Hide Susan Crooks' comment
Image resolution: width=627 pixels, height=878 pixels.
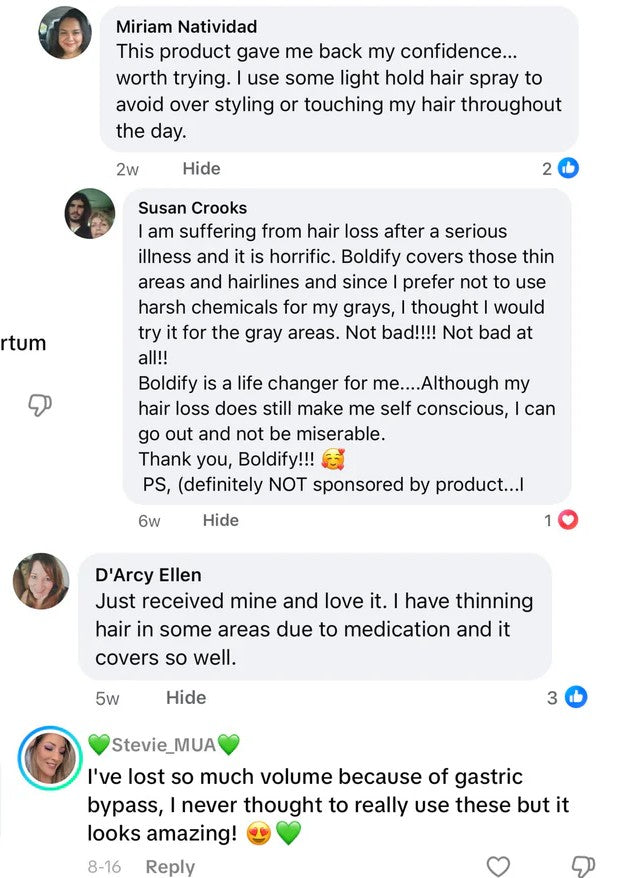(x=221, y=520)
